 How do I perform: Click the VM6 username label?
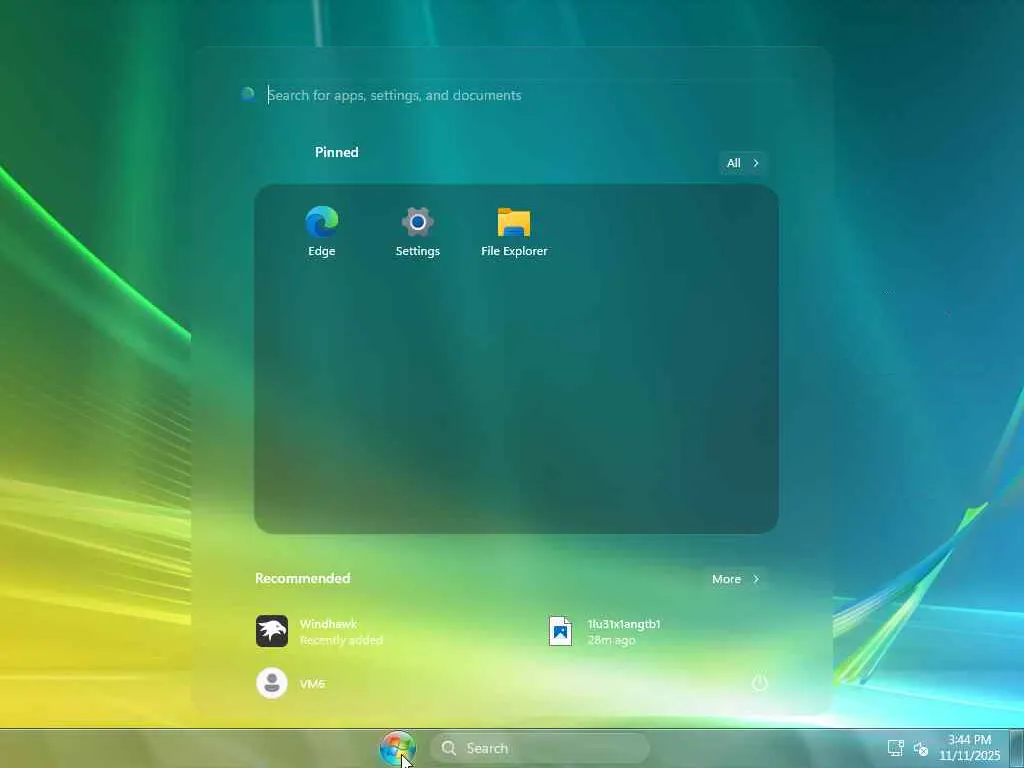pyautogui.click(x=312, y=684)
